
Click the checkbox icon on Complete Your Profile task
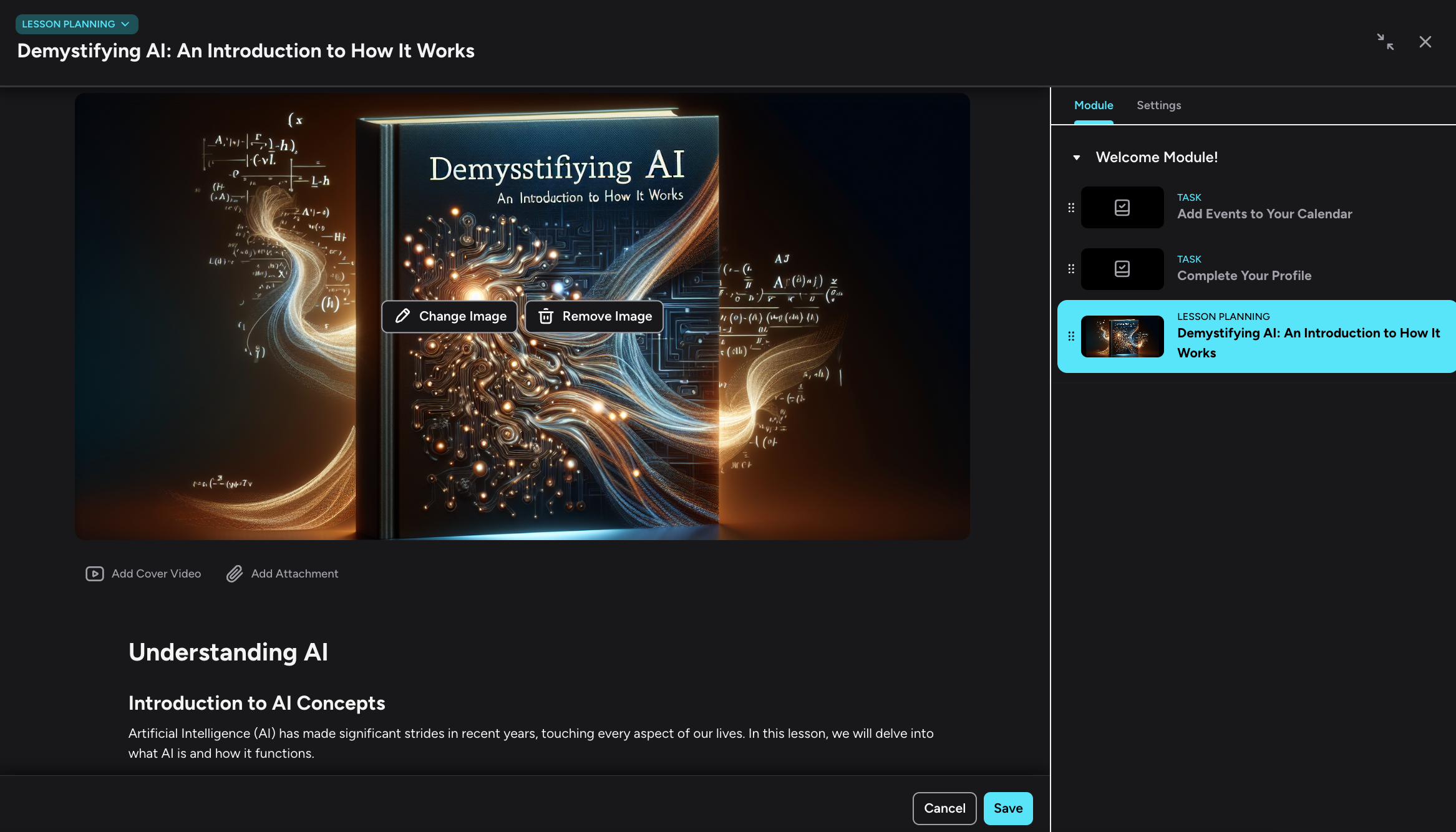(1122, 269)
